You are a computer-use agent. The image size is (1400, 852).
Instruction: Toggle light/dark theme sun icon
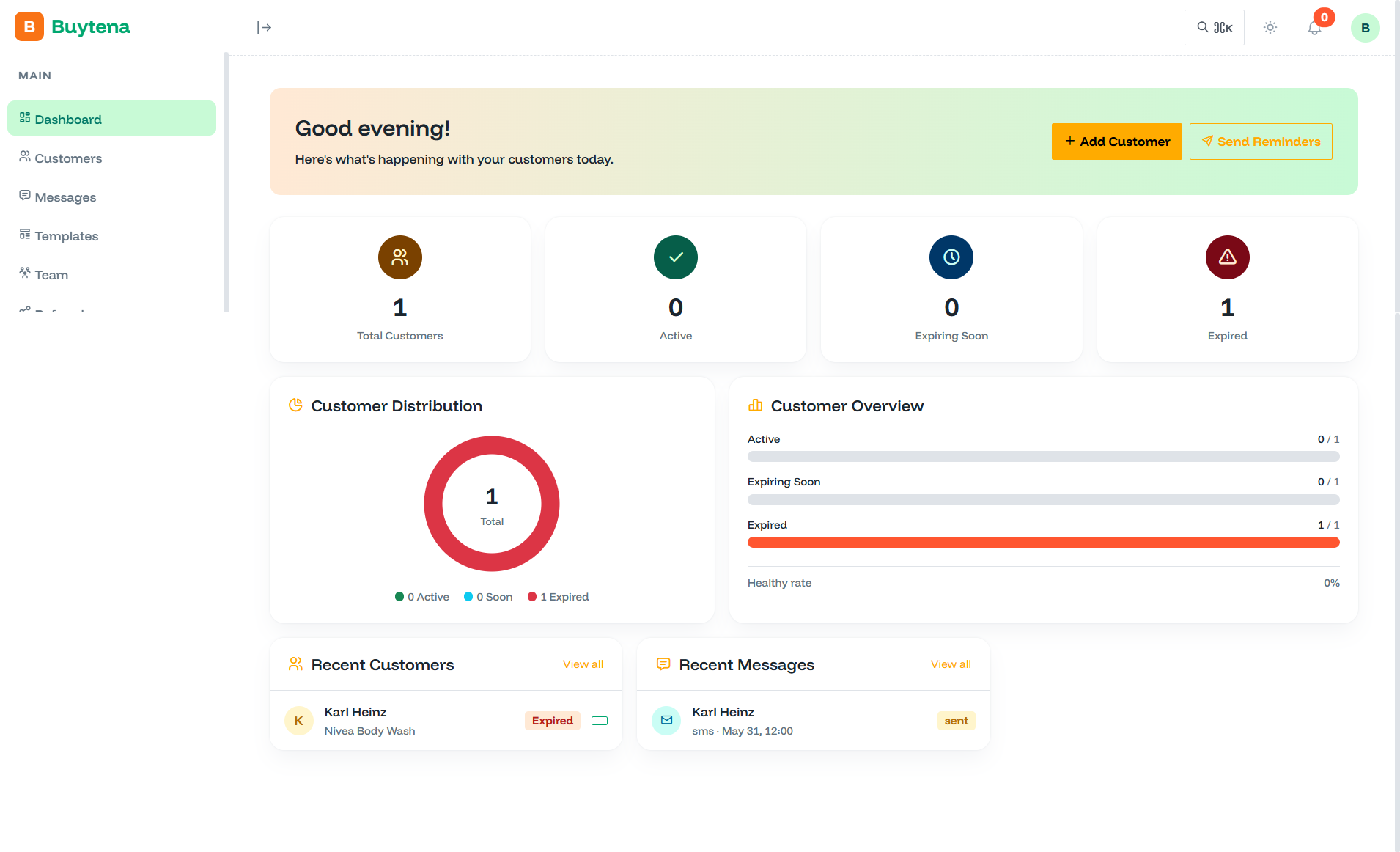pyautogui.click(x=1270, y=28)
